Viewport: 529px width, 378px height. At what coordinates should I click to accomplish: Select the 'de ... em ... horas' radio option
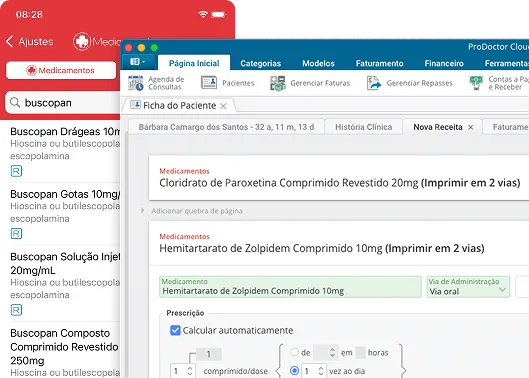[295, 352]
